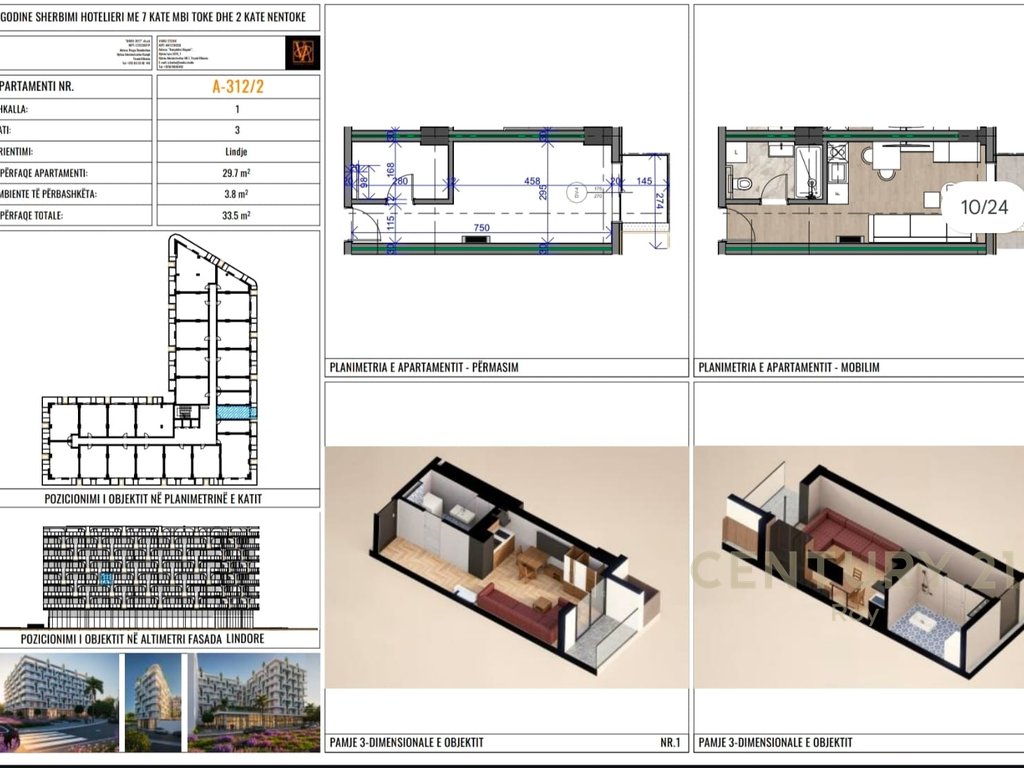Screen dimensions: 1024x768
Task: Select the blue highlighted unit on floor layout
Action: (236, 411)
